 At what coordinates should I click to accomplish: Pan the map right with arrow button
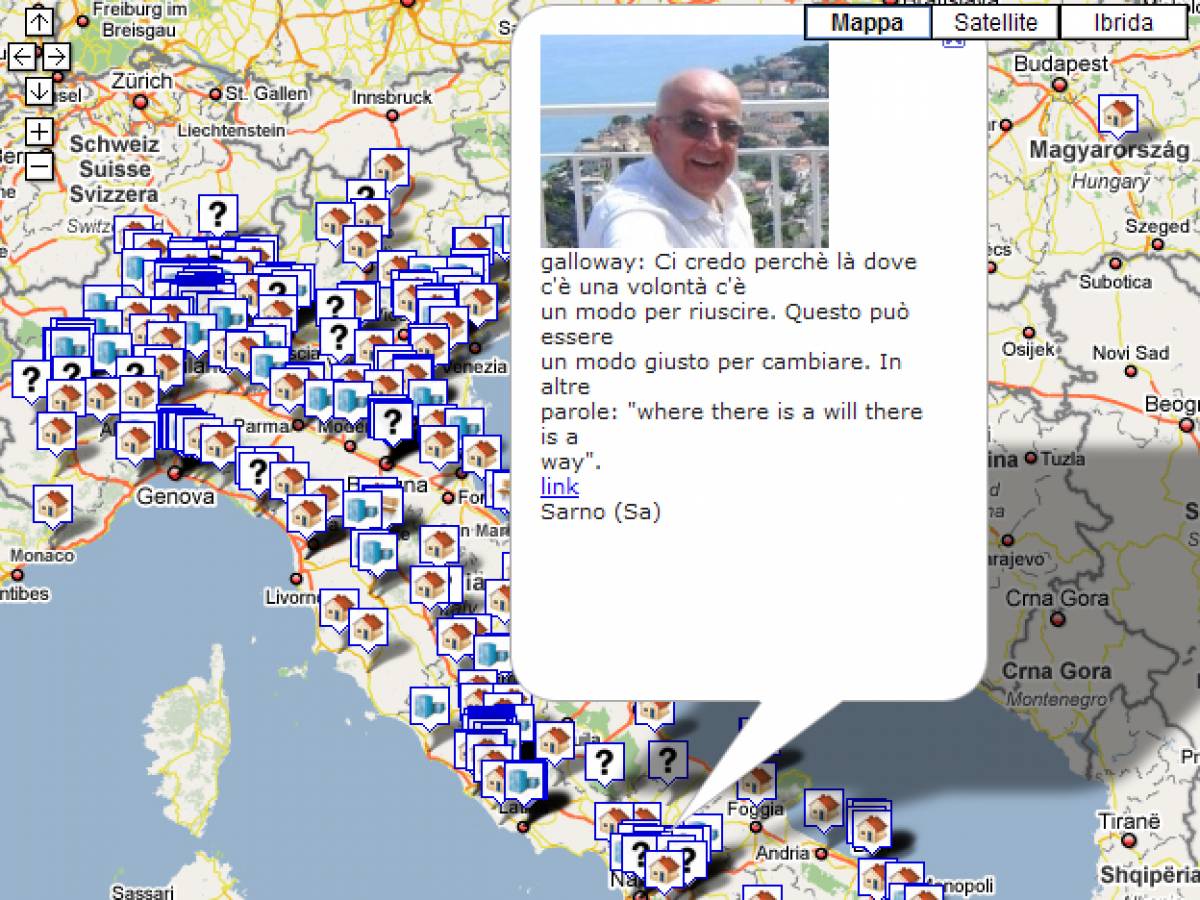tap(57, 56)
